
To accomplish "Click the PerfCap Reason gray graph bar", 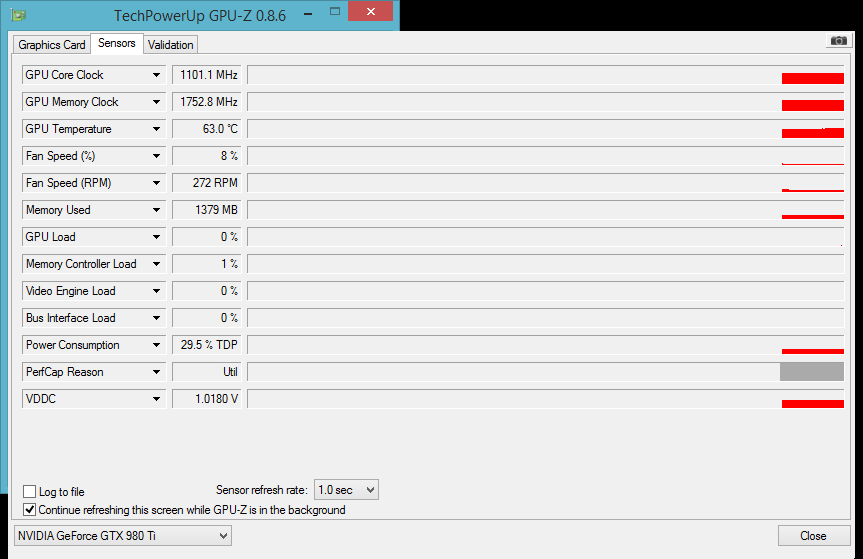I will point(812,371).
